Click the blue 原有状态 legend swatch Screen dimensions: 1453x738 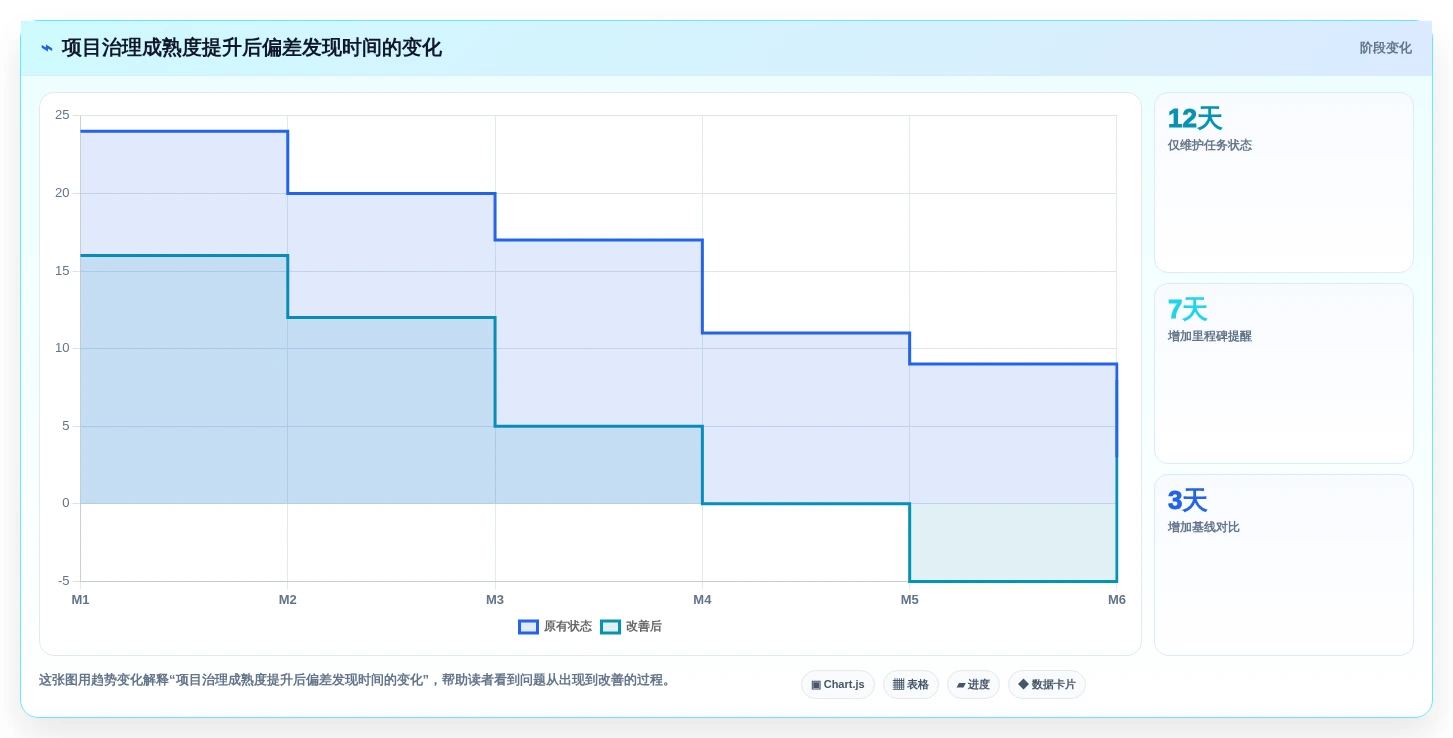click(528, 627)
